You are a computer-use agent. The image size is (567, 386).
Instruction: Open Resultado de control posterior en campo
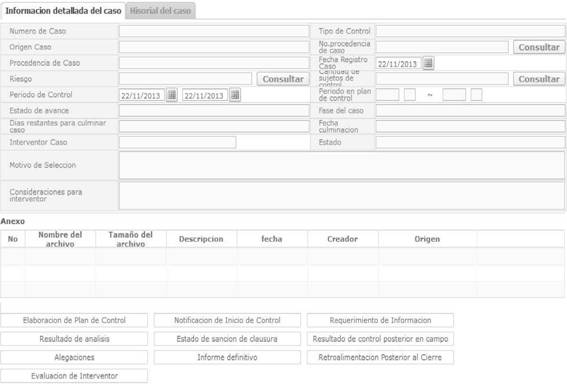click(380, 339)
